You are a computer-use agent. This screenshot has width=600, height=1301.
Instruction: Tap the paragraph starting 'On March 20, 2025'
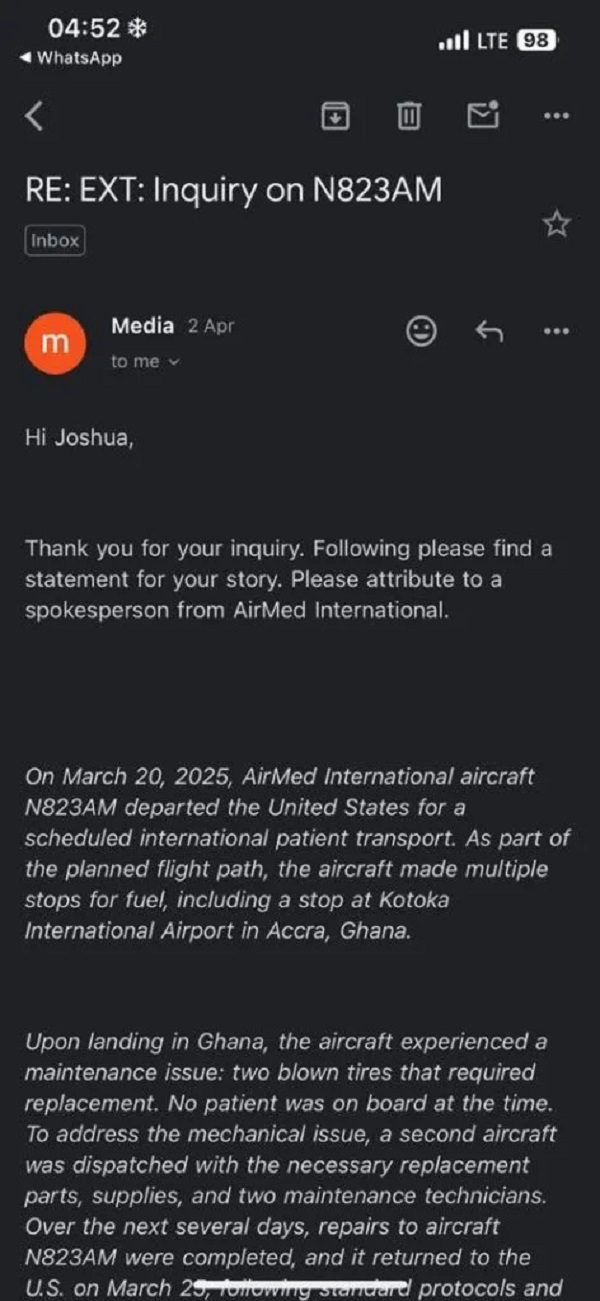point(287,852)
